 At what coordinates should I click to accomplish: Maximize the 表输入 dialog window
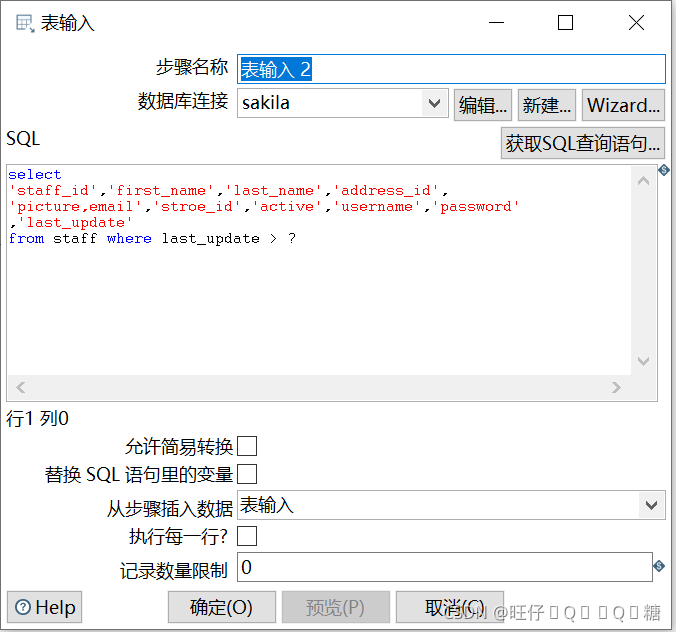coord(565,22)
